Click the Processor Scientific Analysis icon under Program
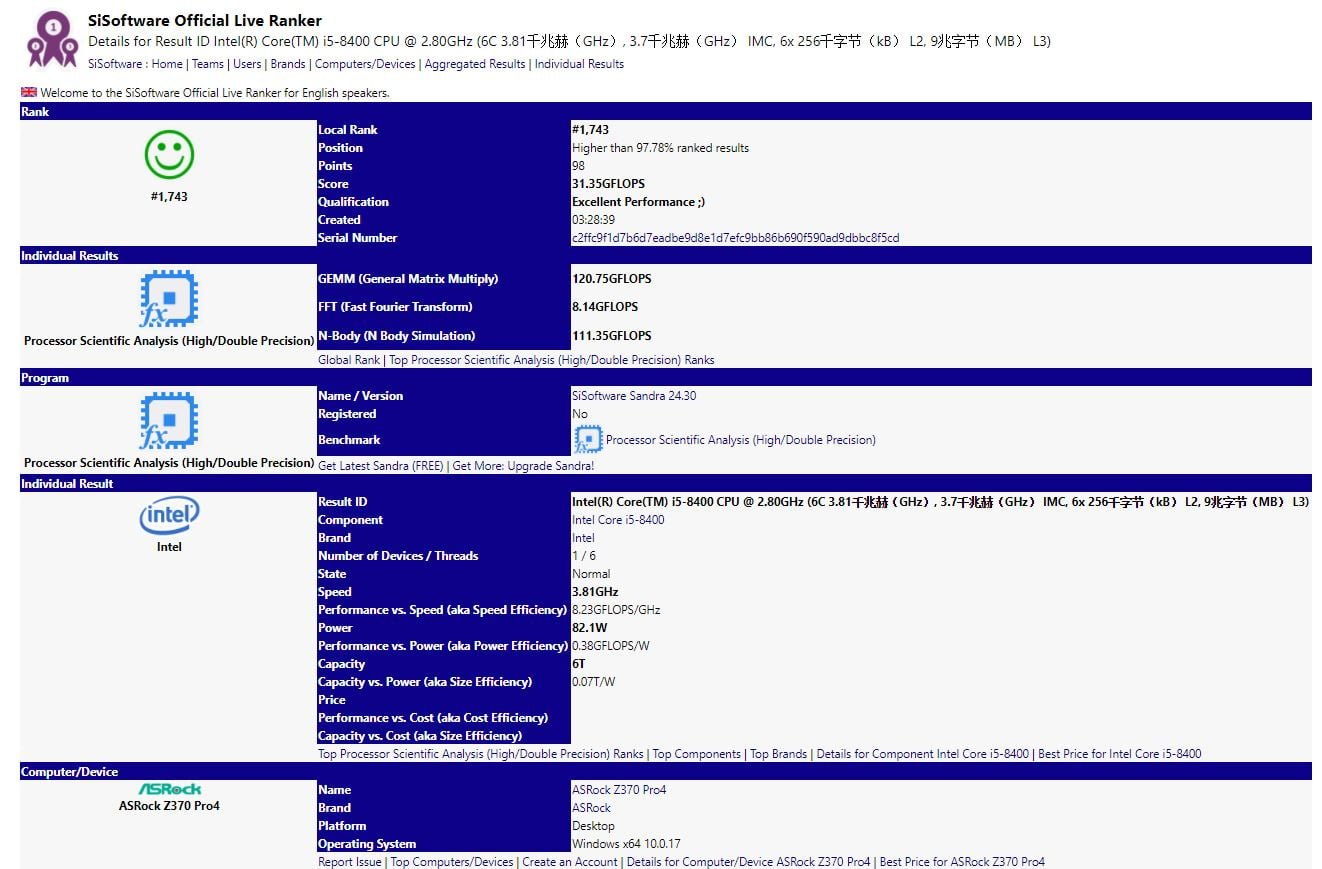This screenshot has height=869, width=1322. pos(169,421)
